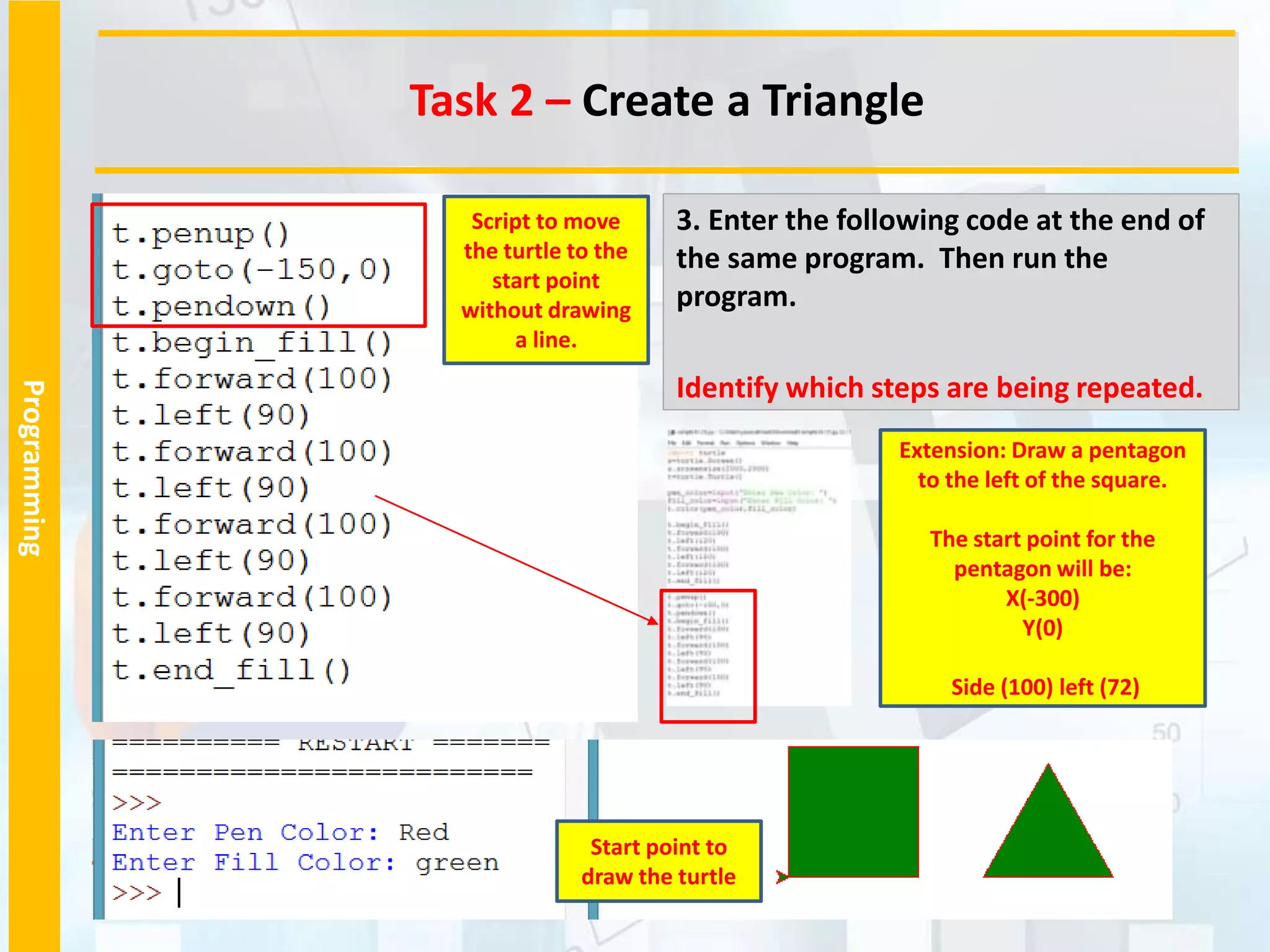
Task: Click 'Identify which steps are being repeated' text
Action: pyautogui.click(x=939, y=388)
